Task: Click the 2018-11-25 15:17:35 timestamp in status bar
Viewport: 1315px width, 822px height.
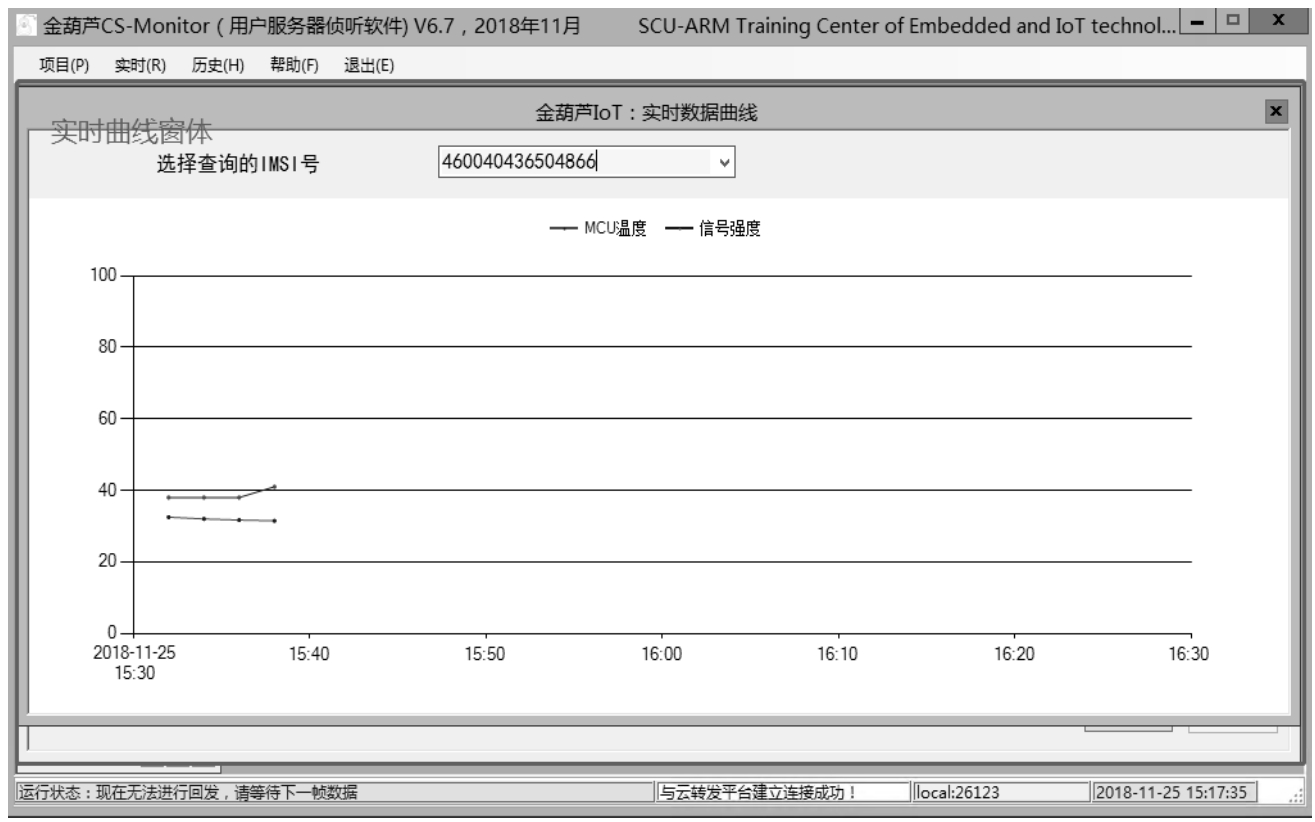Action: click(1172, 793)
